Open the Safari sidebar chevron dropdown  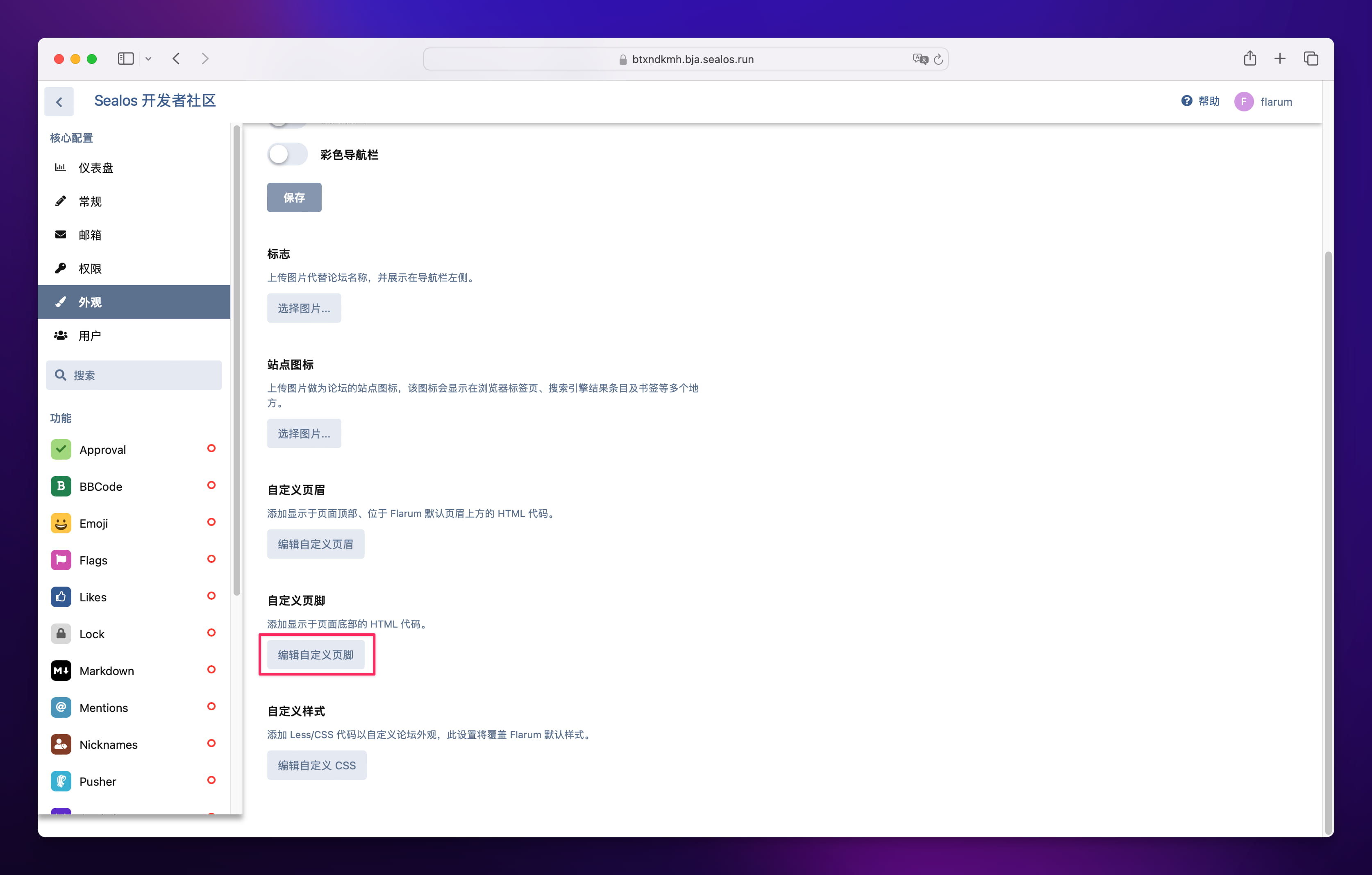pos(148,58)
